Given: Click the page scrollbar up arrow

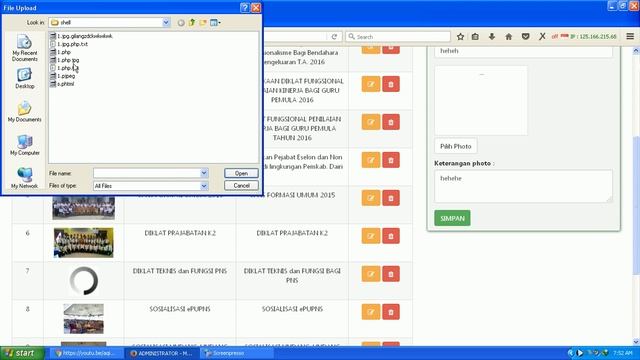Looking at the screenshot, I should (636, 51).
